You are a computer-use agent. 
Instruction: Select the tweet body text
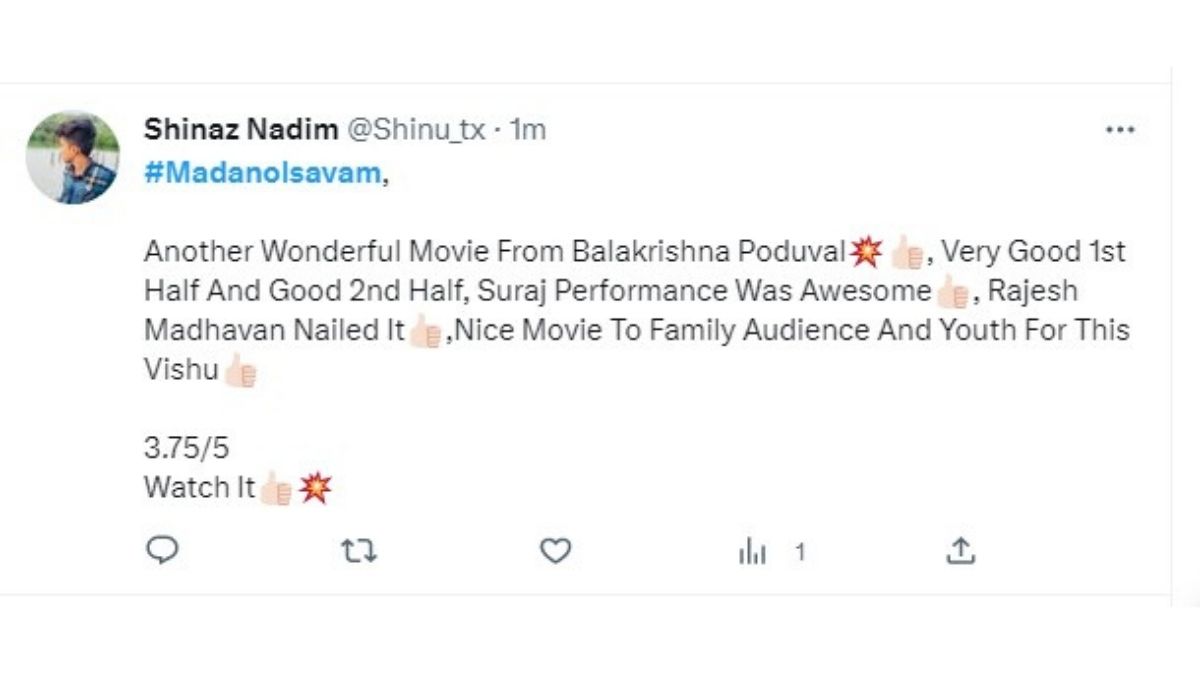(x=600, y=290)
